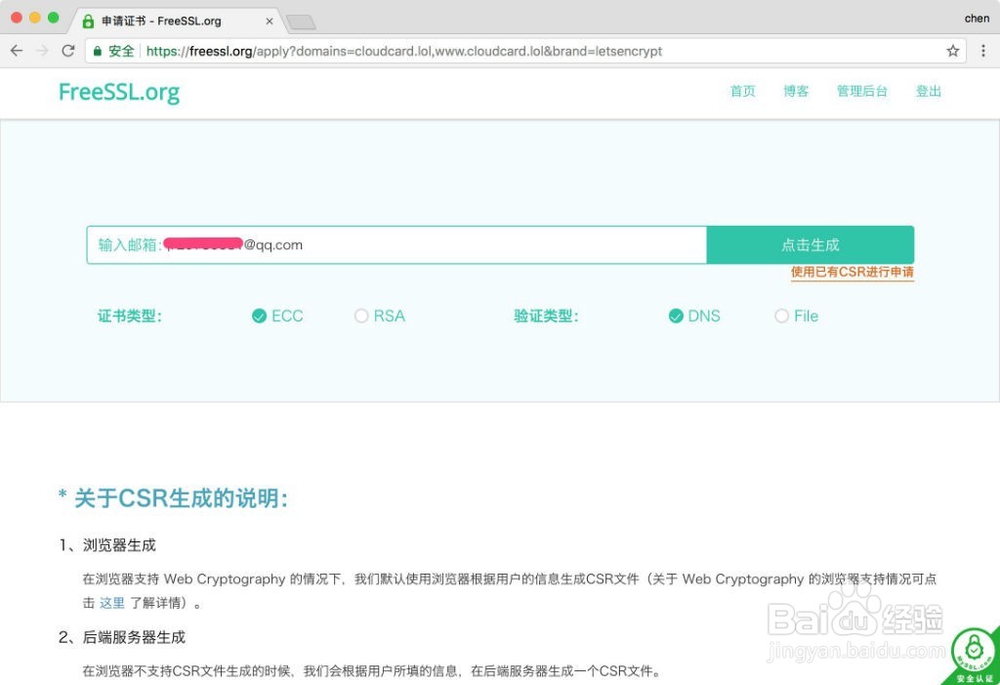
Task: Open the Chrome three-dot menu
Action: coord(983,51)
